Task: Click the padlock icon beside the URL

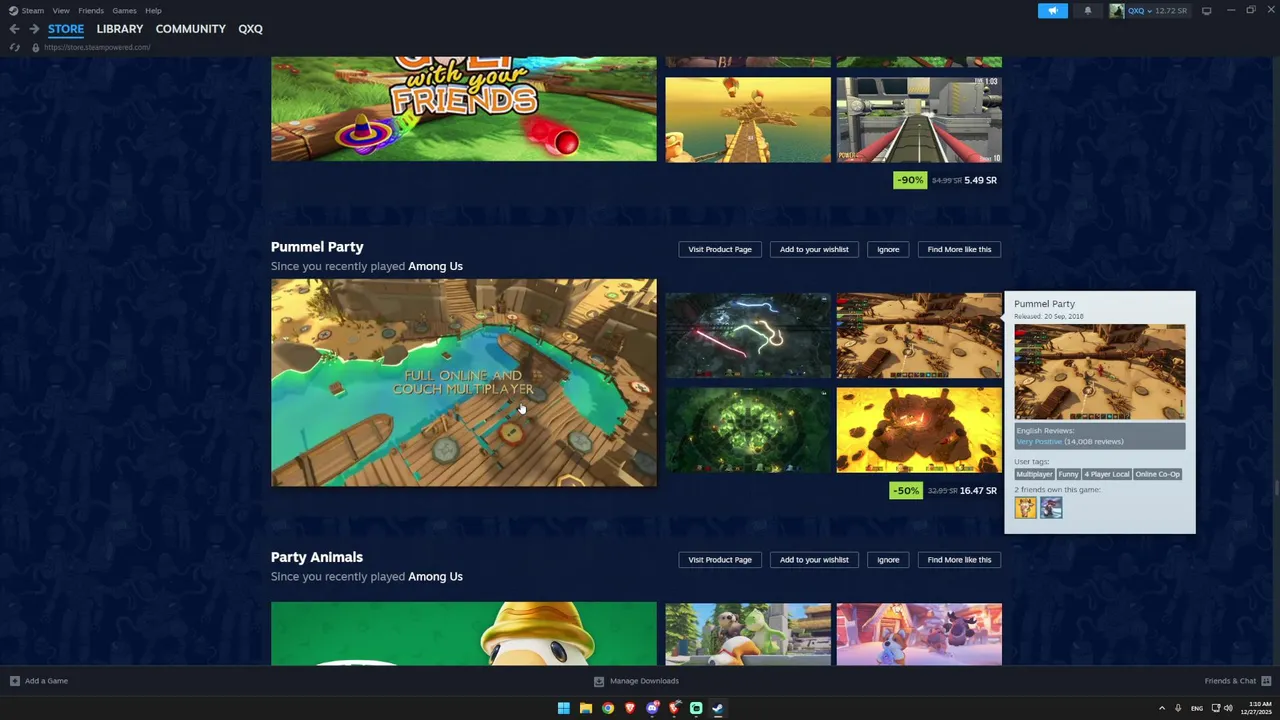Action: (x=35, y=47)
